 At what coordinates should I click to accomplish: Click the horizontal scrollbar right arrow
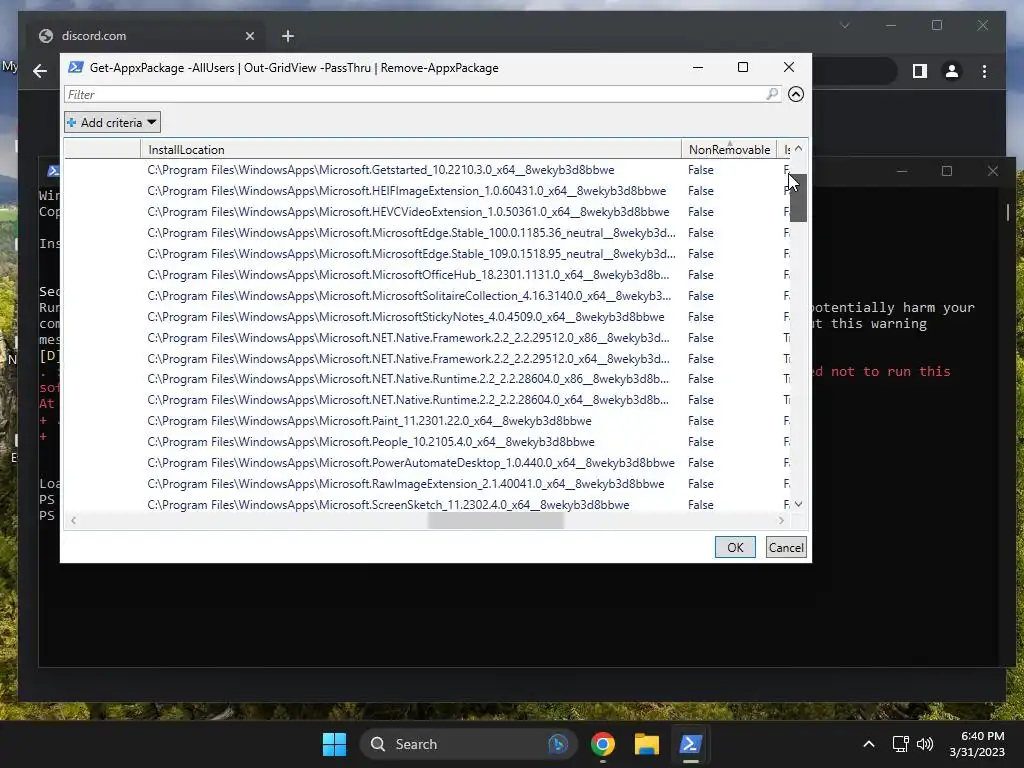(x=781, y=520)
